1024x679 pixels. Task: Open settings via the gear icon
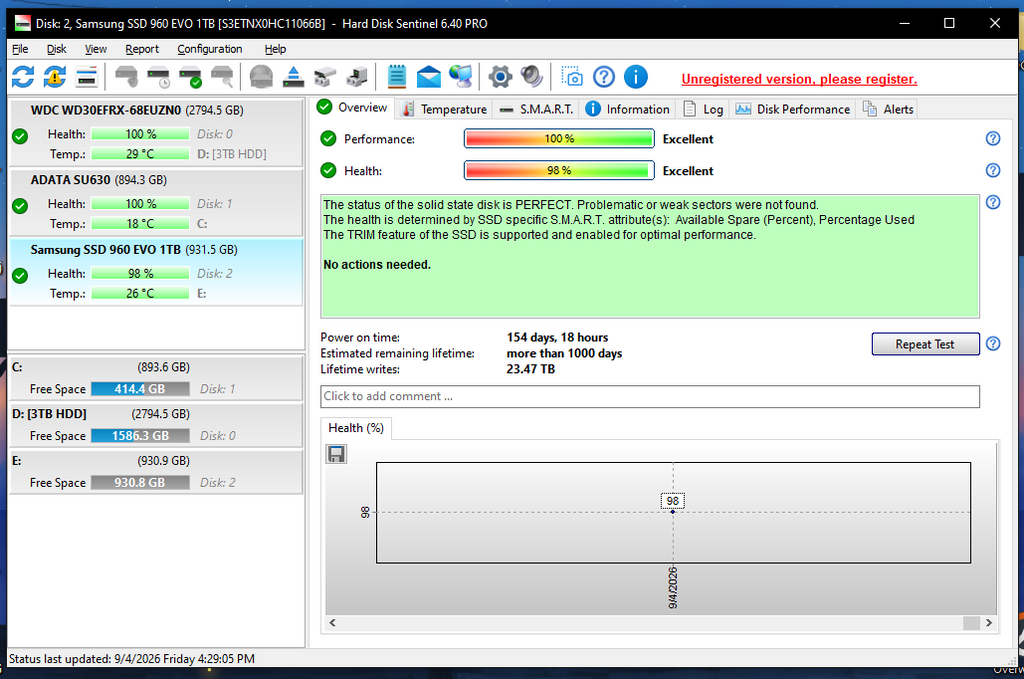(500, 77)
